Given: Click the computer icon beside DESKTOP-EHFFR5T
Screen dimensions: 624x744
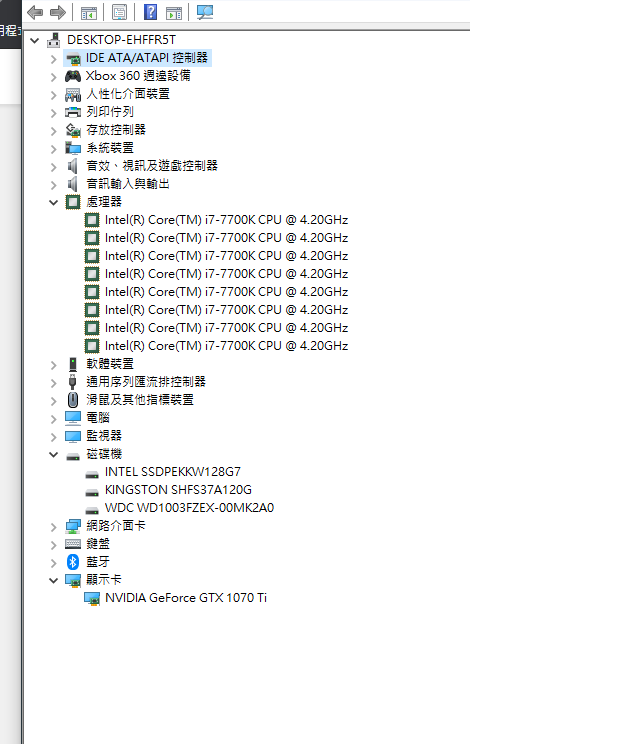Looking at the screenshot, I should click(54, 40).
